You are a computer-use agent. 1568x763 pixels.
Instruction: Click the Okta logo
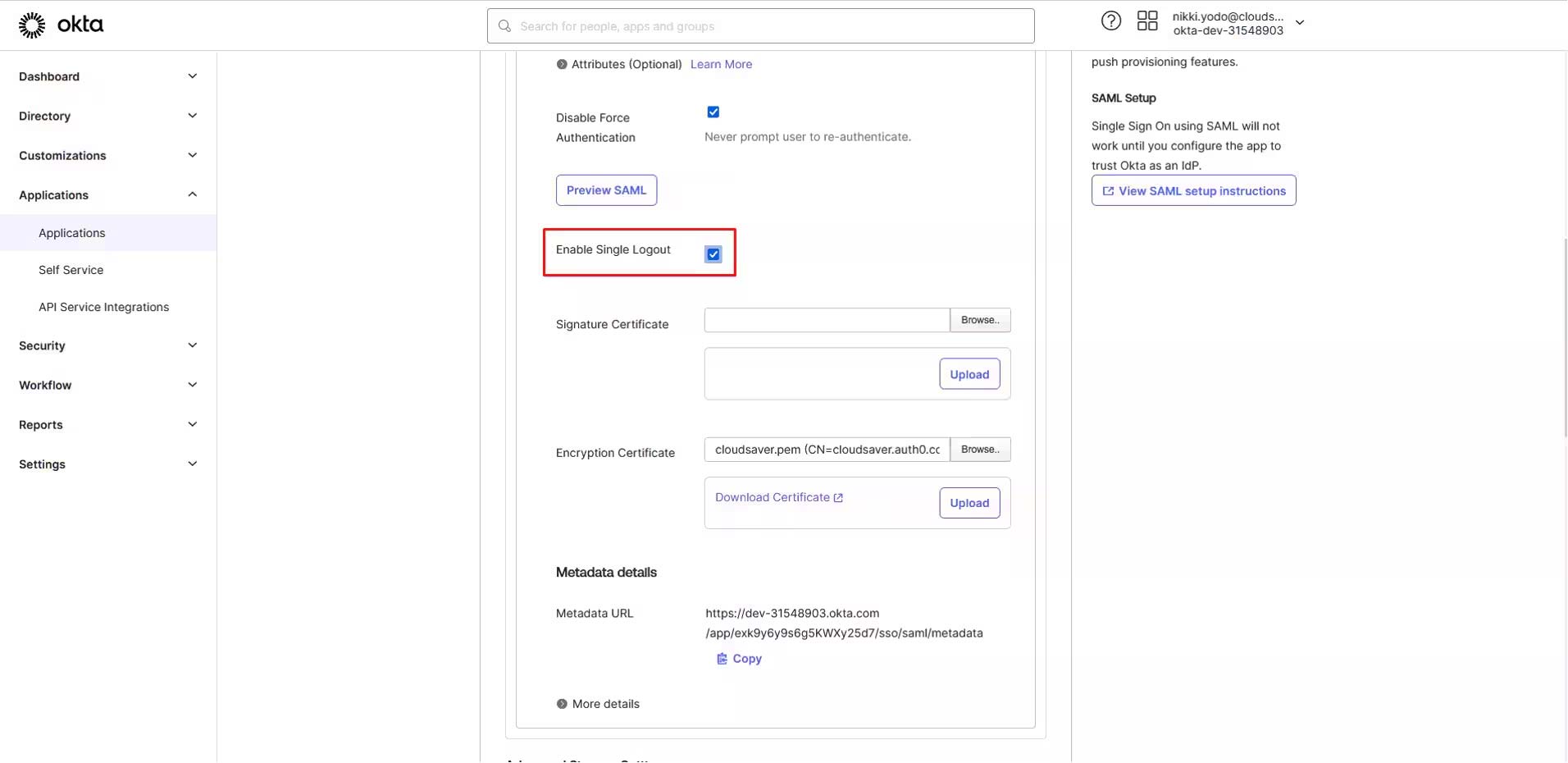[x=61, y=25]
